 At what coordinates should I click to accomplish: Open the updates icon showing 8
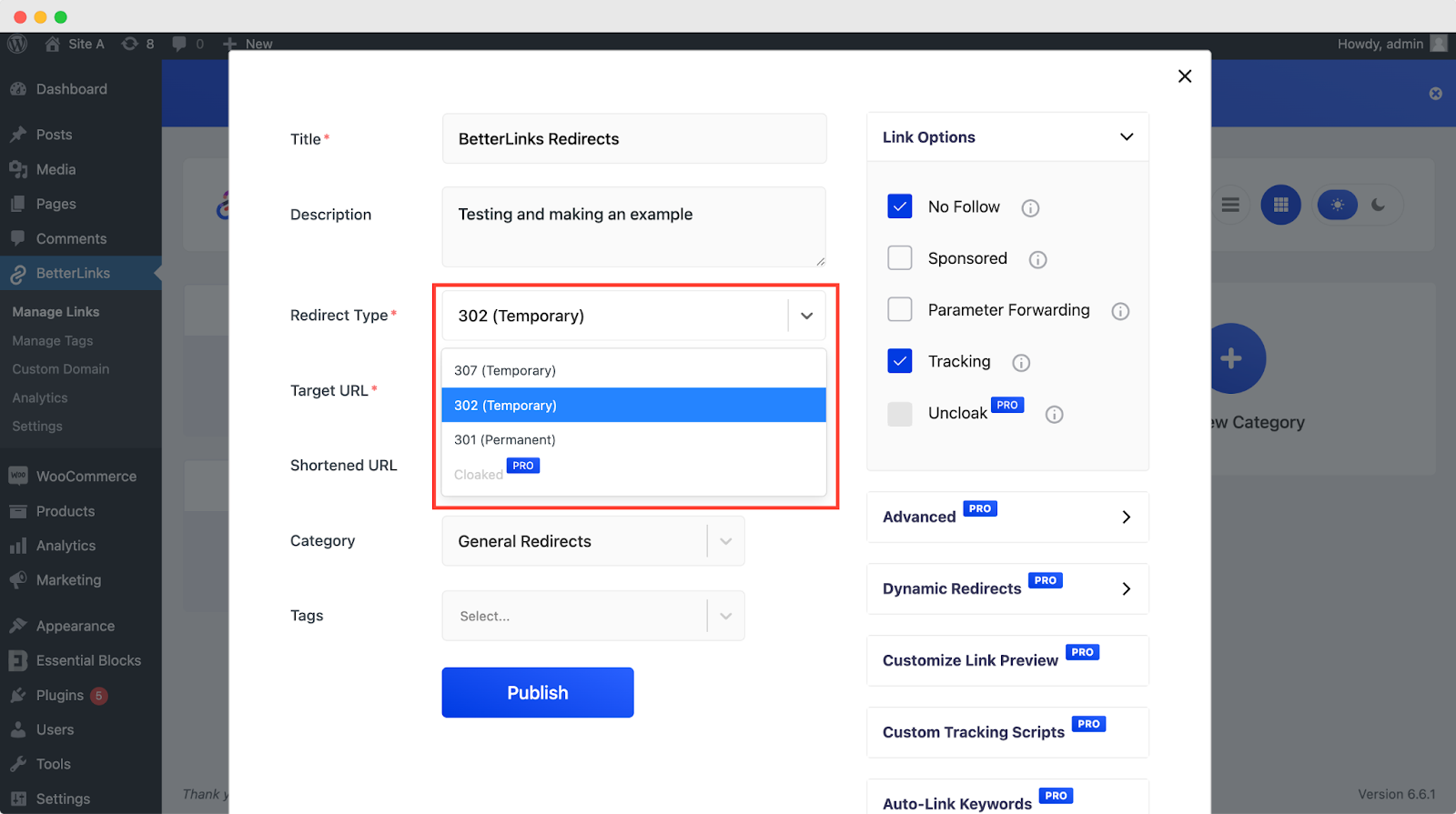[130, 44]
